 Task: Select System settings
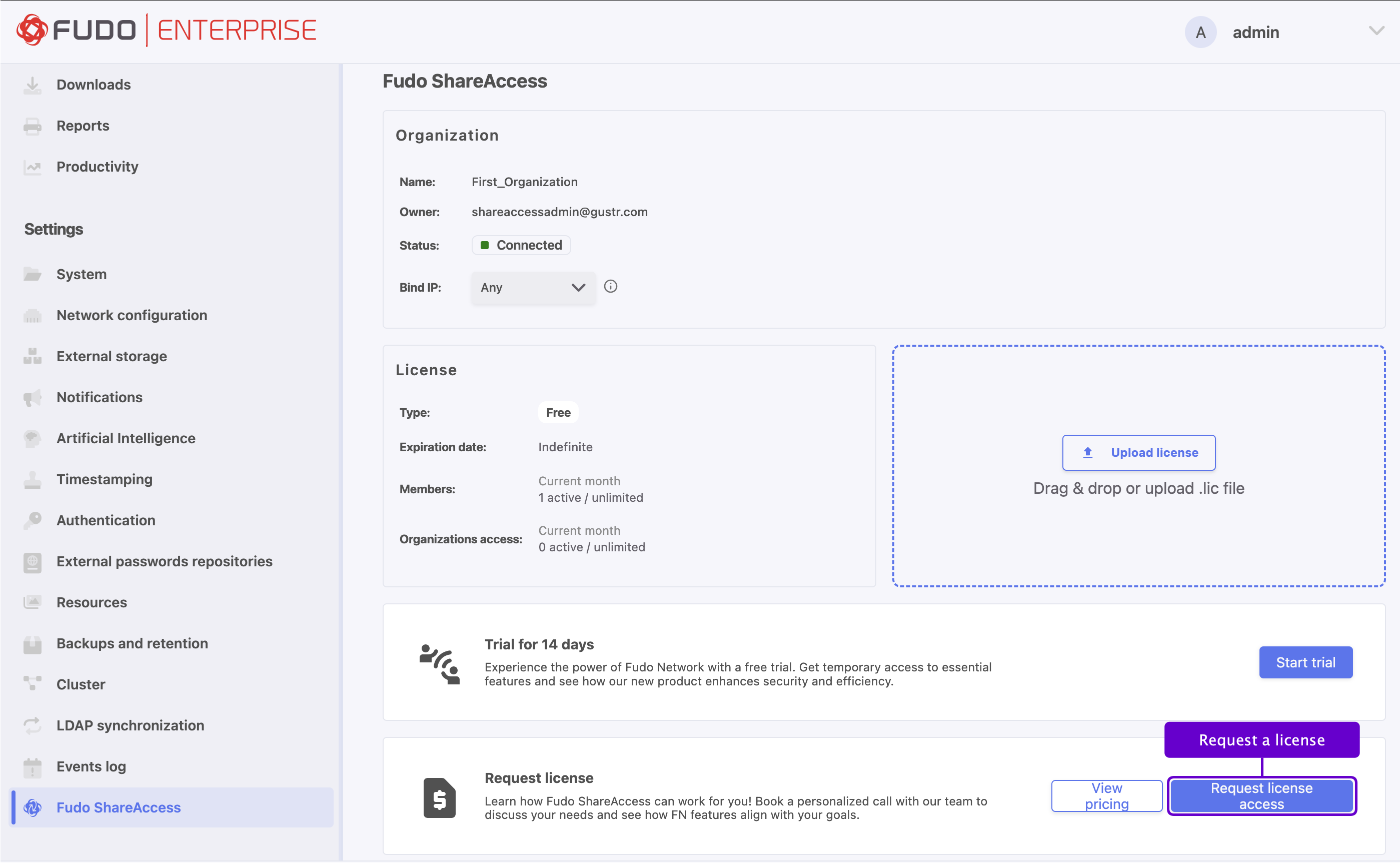click(82, 275)
